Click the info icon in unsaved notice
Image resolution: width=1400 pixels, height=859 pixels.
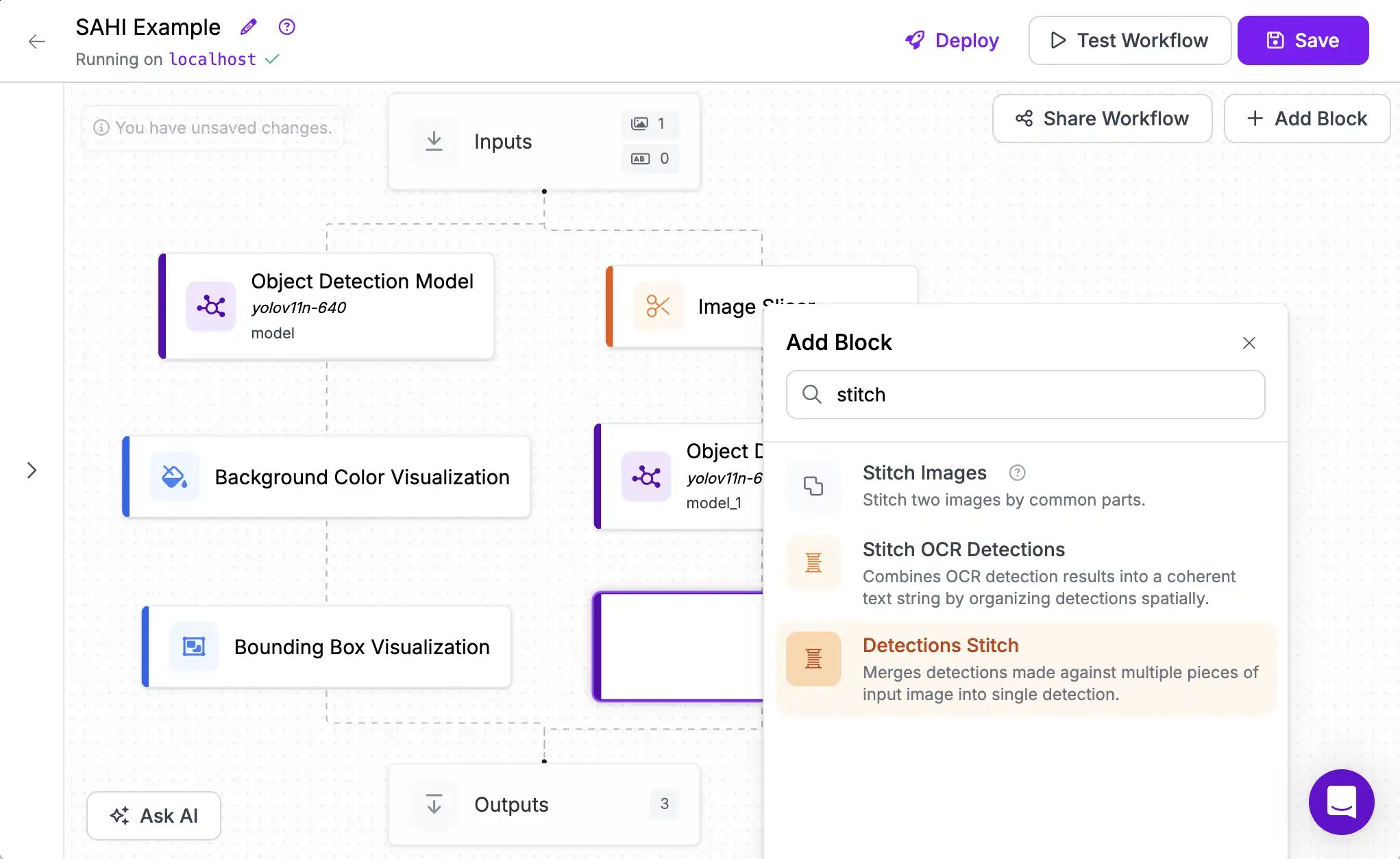(101, 128)
